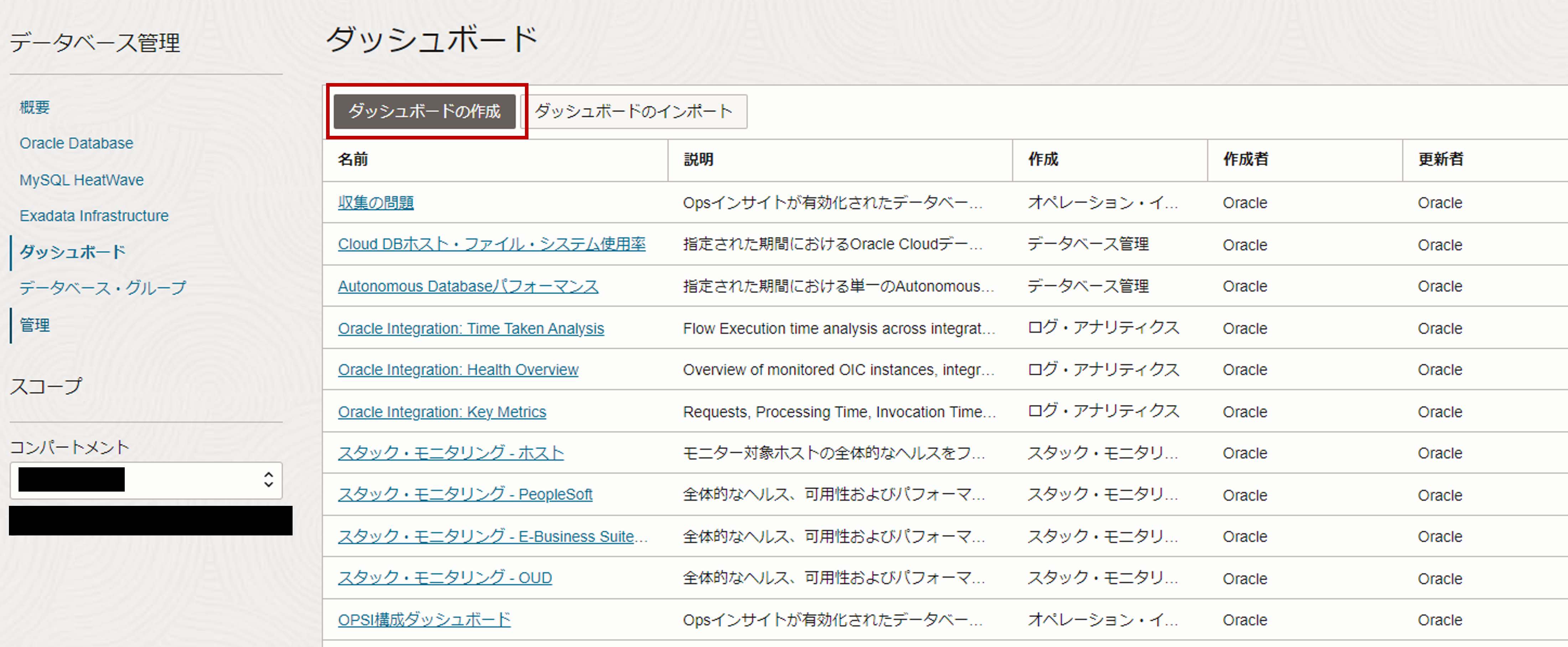The width and height of the screenshot is (1568, 647).
Task: Click the ダッシュボードの作成 button
Action: (424, 111)
